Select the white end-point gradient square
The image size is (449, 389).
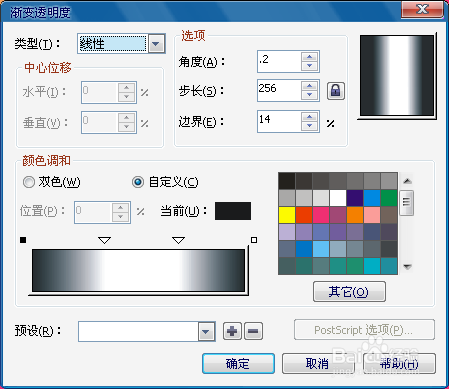(x=254, y=240)
